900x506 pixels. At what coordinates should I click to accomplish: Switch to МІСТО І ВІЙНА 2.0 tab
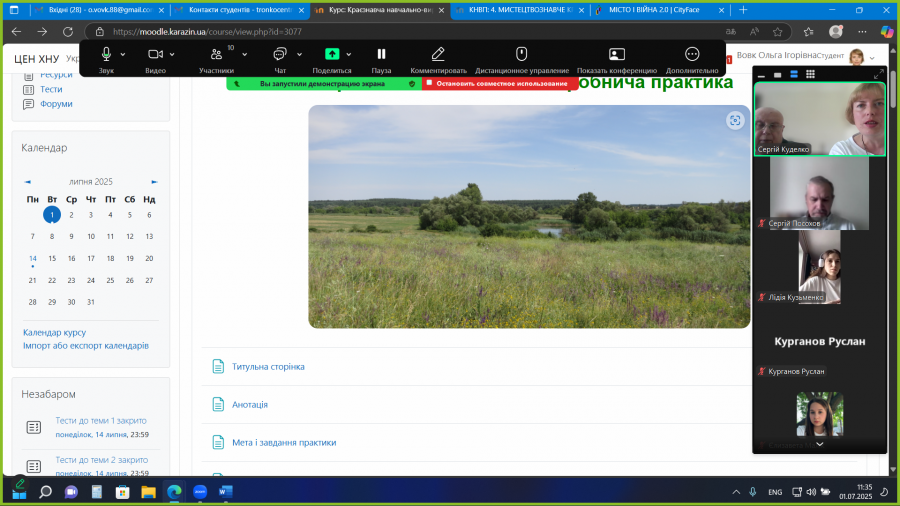[660, 10]
